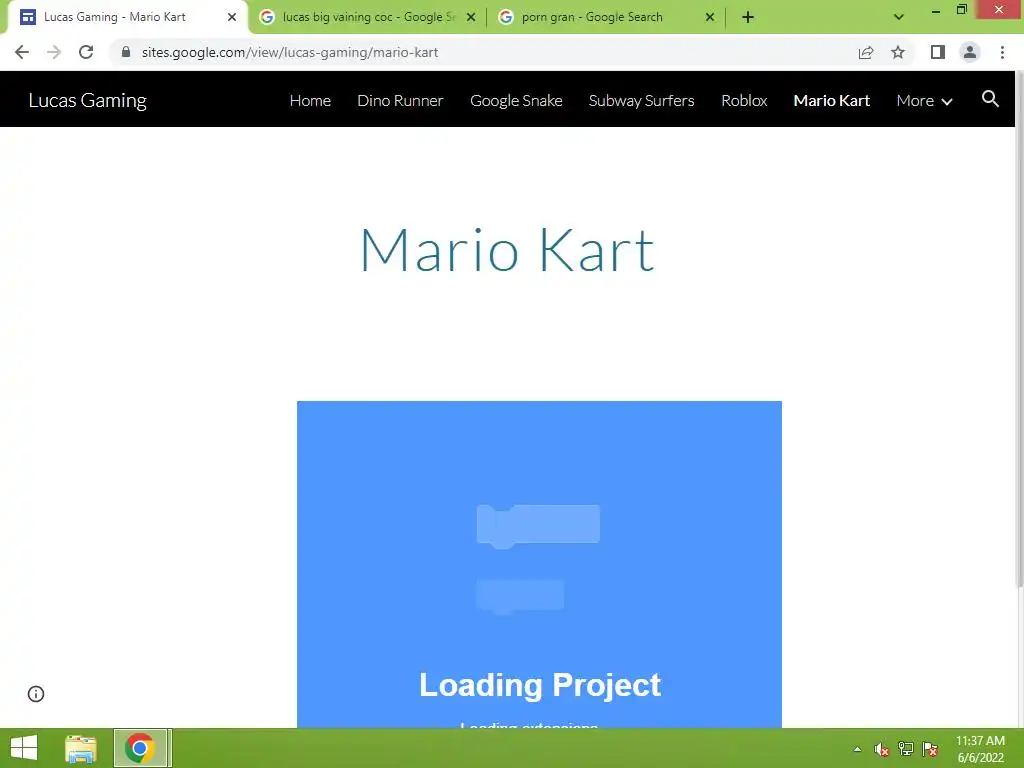Screen dimensions: 1024x768
Task: Open the site search magnifier icon
Action: (990, 99)
